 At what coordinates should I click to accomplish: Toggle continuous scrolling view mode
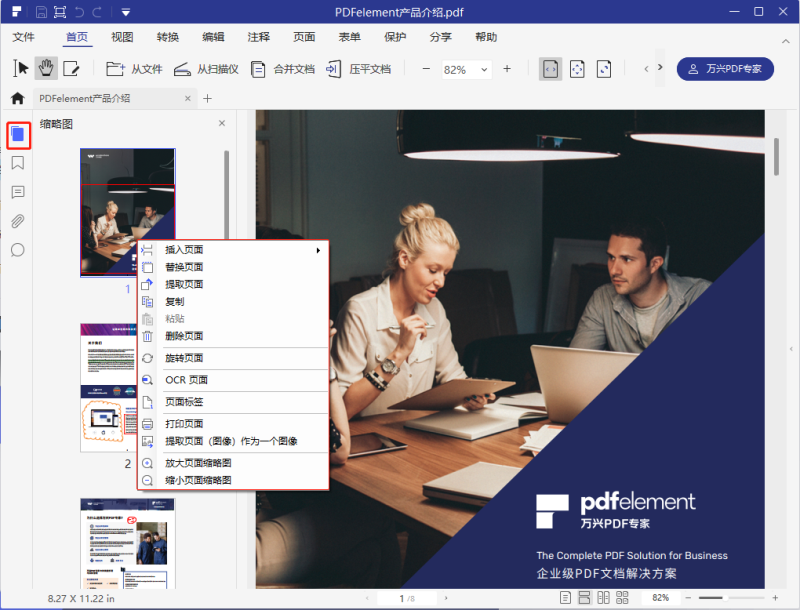[x=583, y=597]
